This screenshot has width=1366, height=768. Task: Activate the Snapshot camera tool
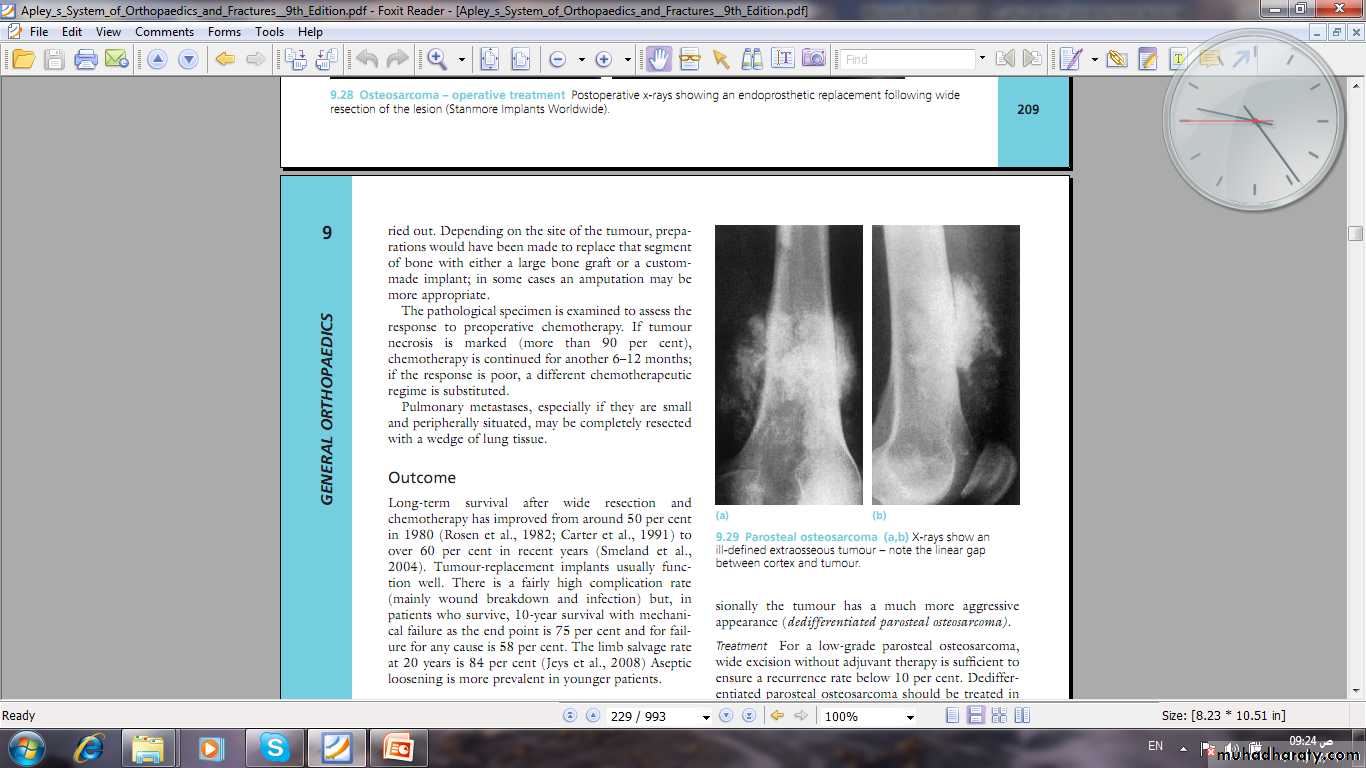click(814, 59)
